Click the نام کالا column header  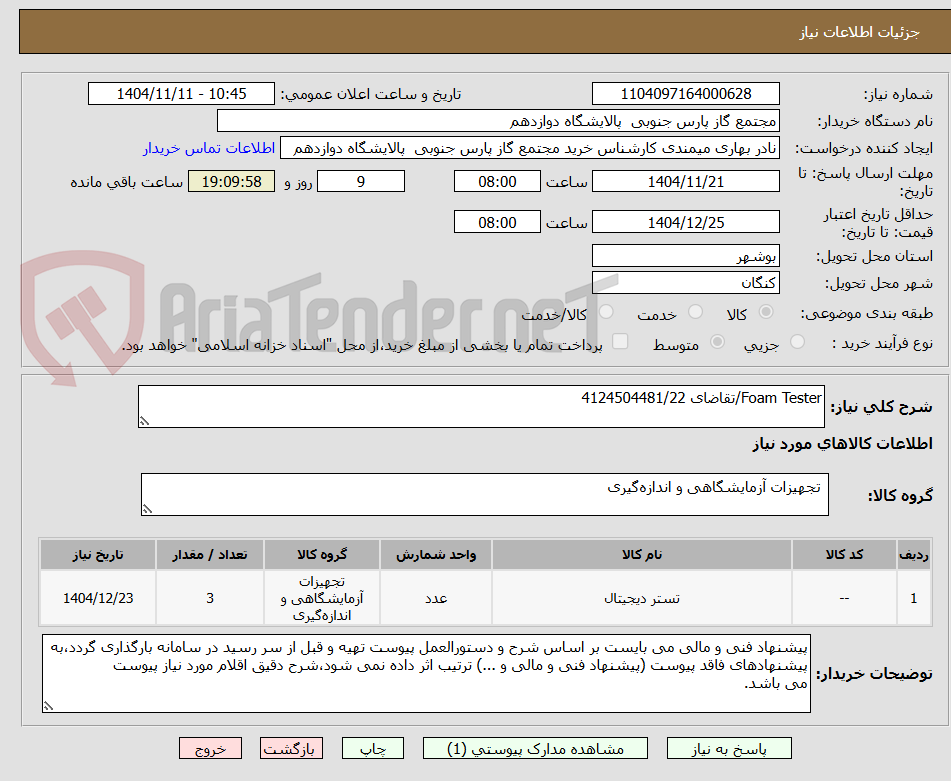(642, 555)
